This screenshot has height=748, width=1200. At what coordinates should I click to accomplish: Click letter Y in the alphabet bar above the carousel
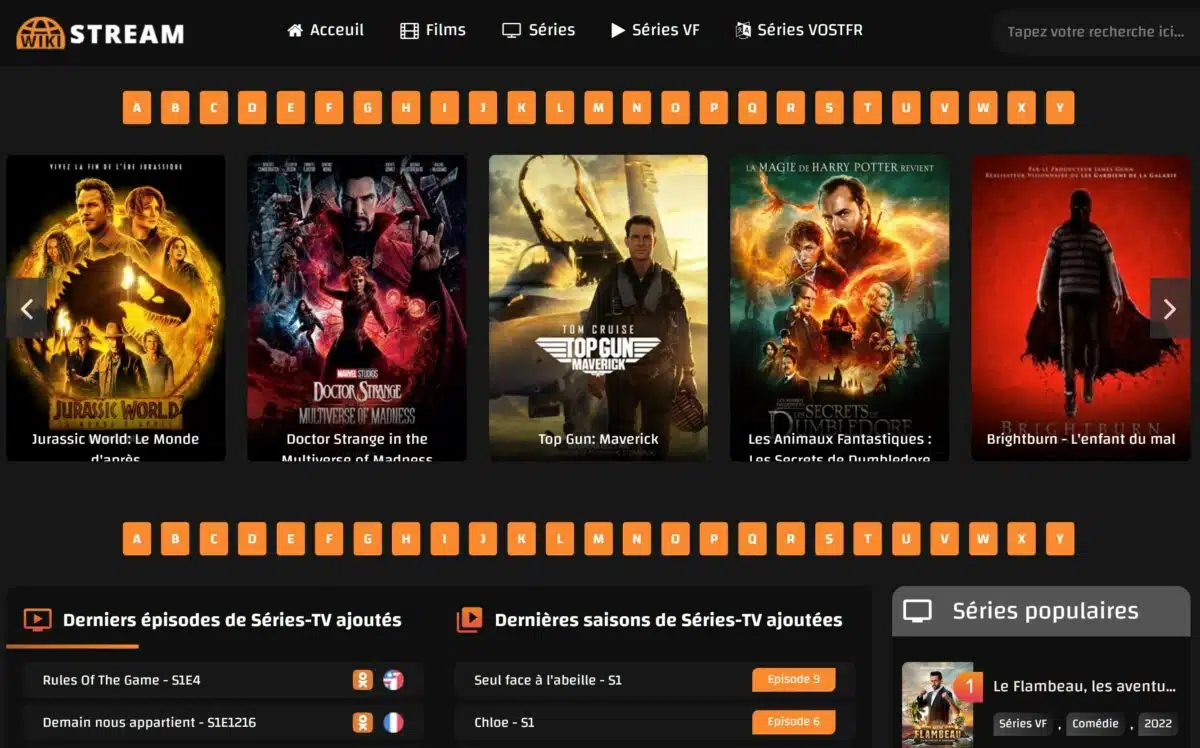[x=1060, y=107]
